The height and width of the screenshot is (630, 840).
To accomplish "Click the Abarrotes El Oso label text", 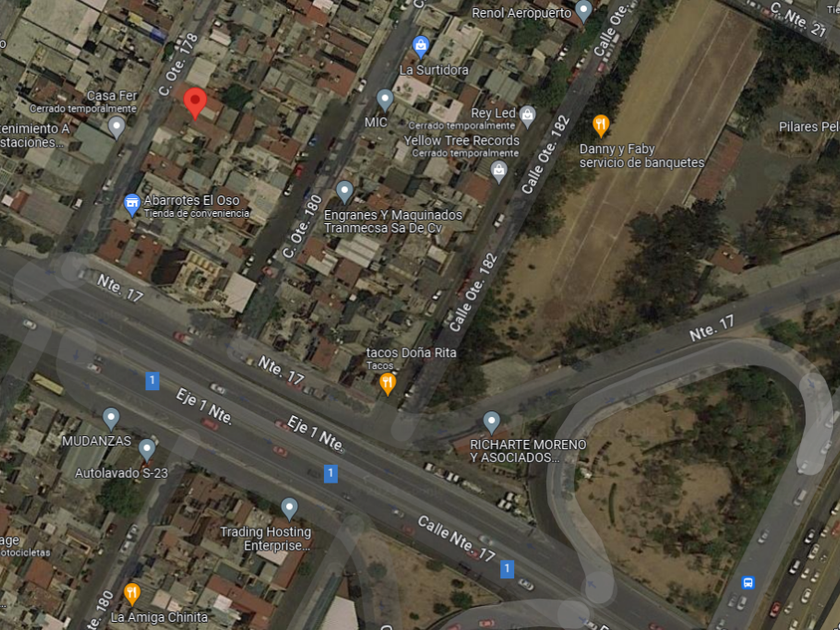I will [192, 200].
